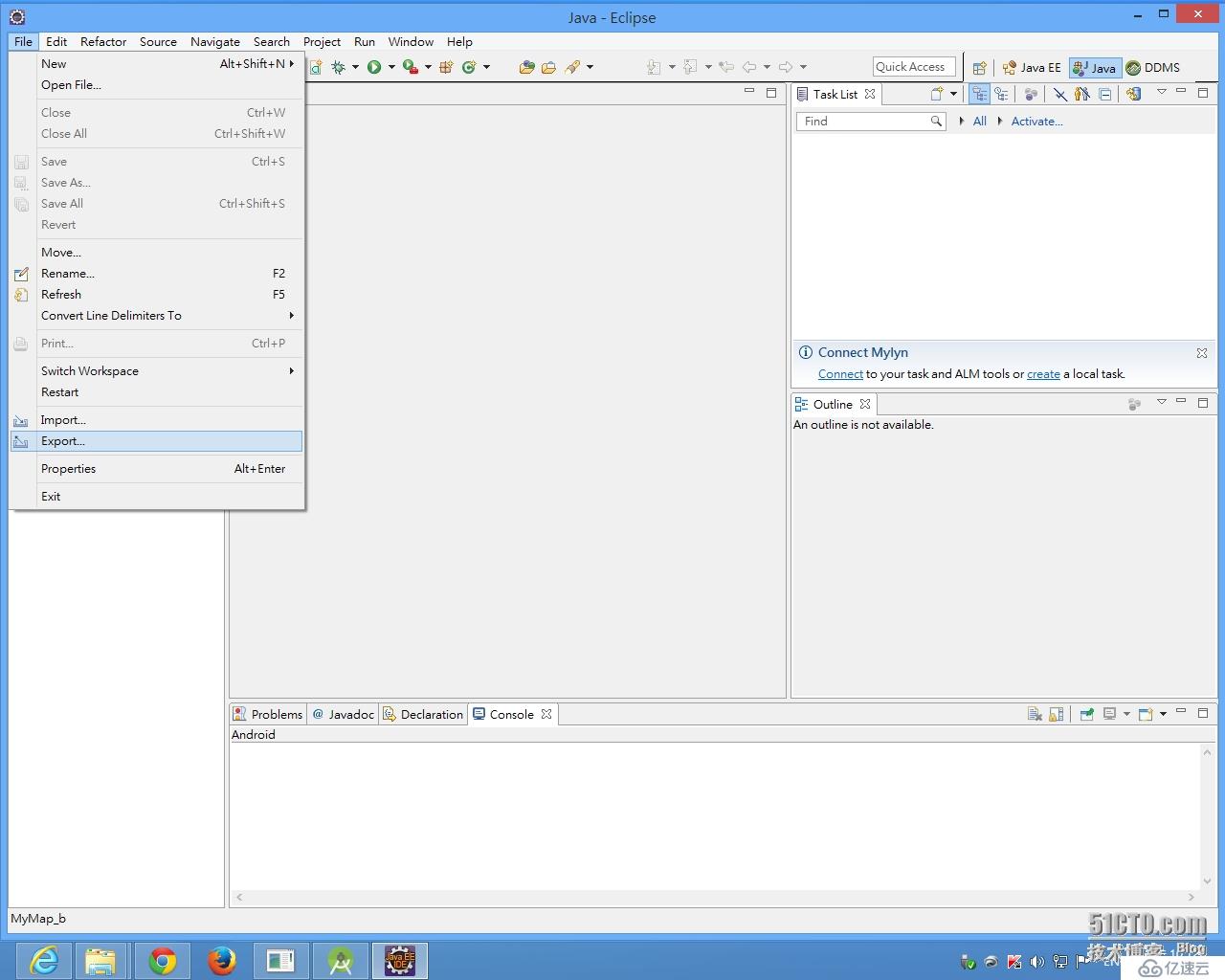Click the Activate... link in Task List
Image resolution: width=1225 pixels, height=980 pixels.
1036,122
